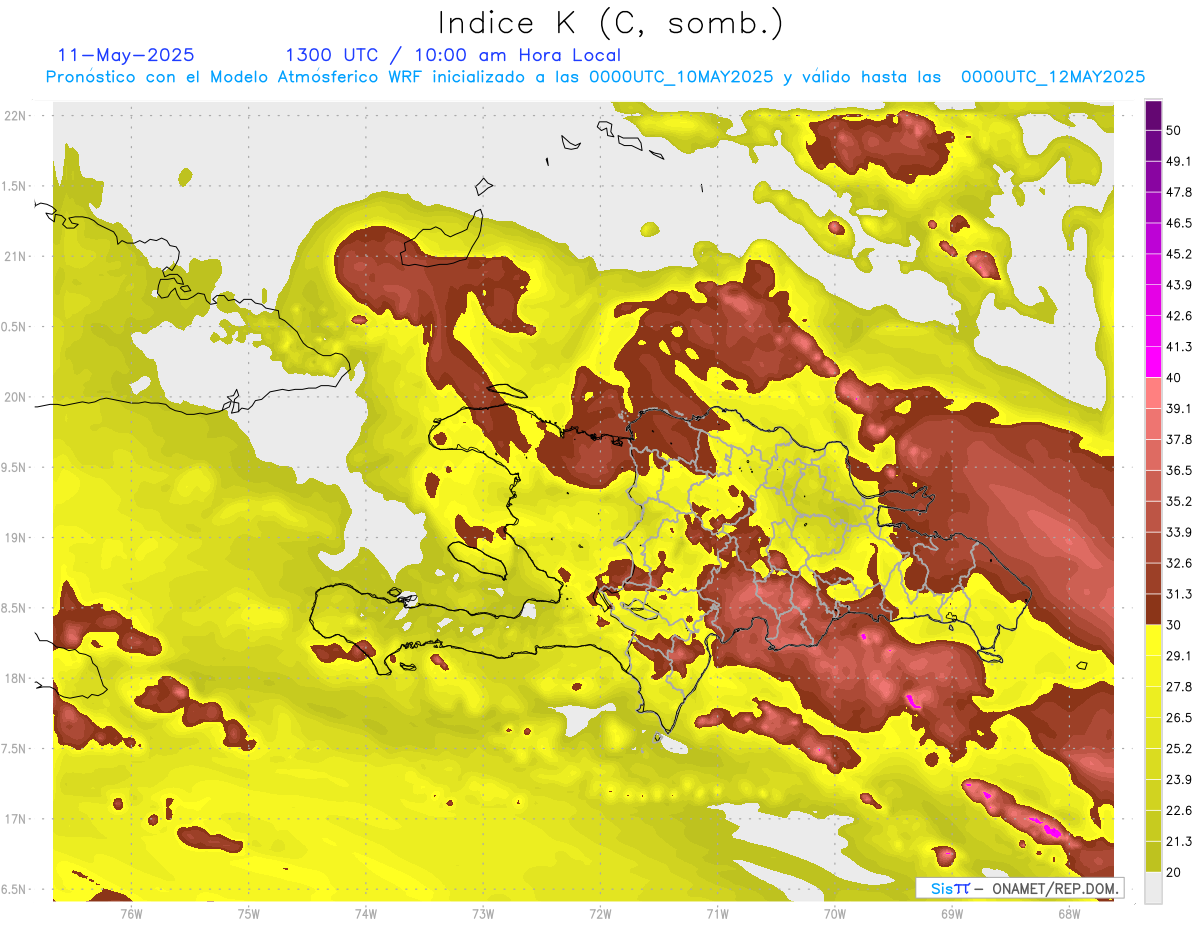1200x927 pixels.
Task: Click the "71W" longitude label
Action: [x=717, y=914]
